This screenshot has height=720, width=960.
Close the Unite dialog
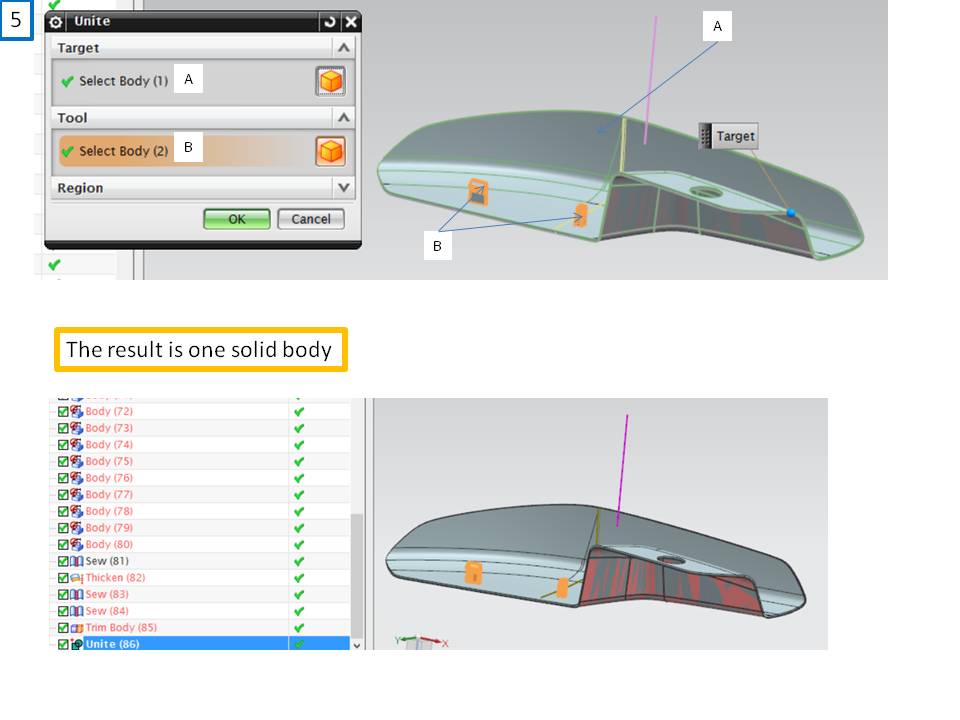(351, 22)
